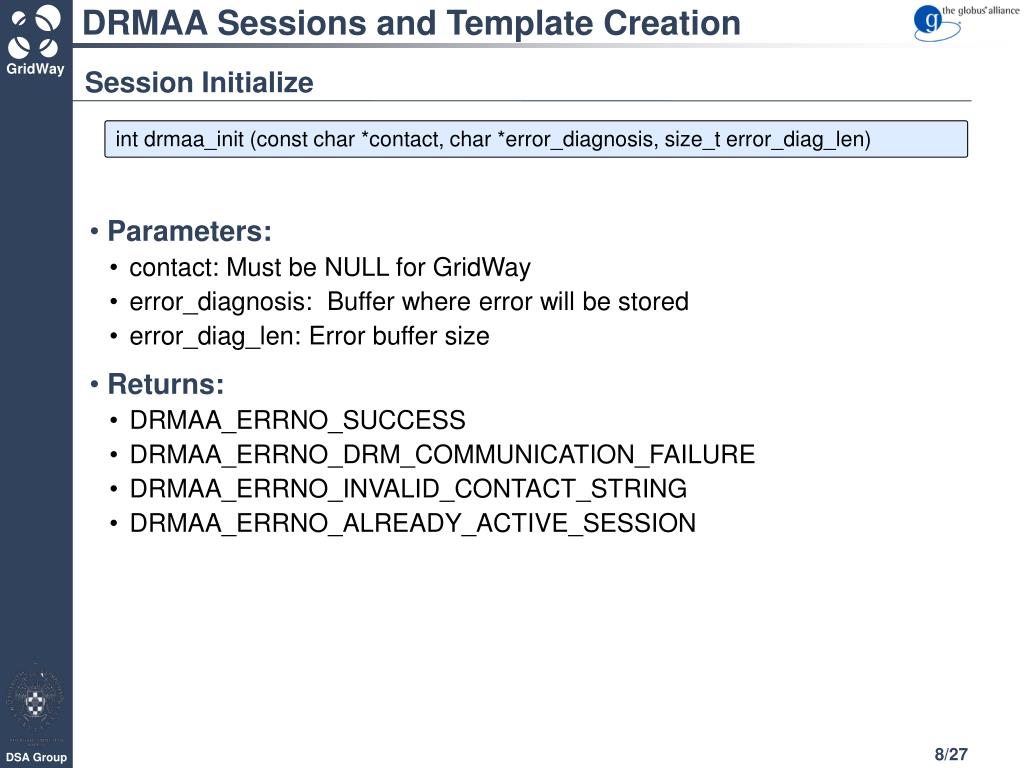
Task: Click the error_diag_len: Error buffer size line
Action: [x=309, y=337]
